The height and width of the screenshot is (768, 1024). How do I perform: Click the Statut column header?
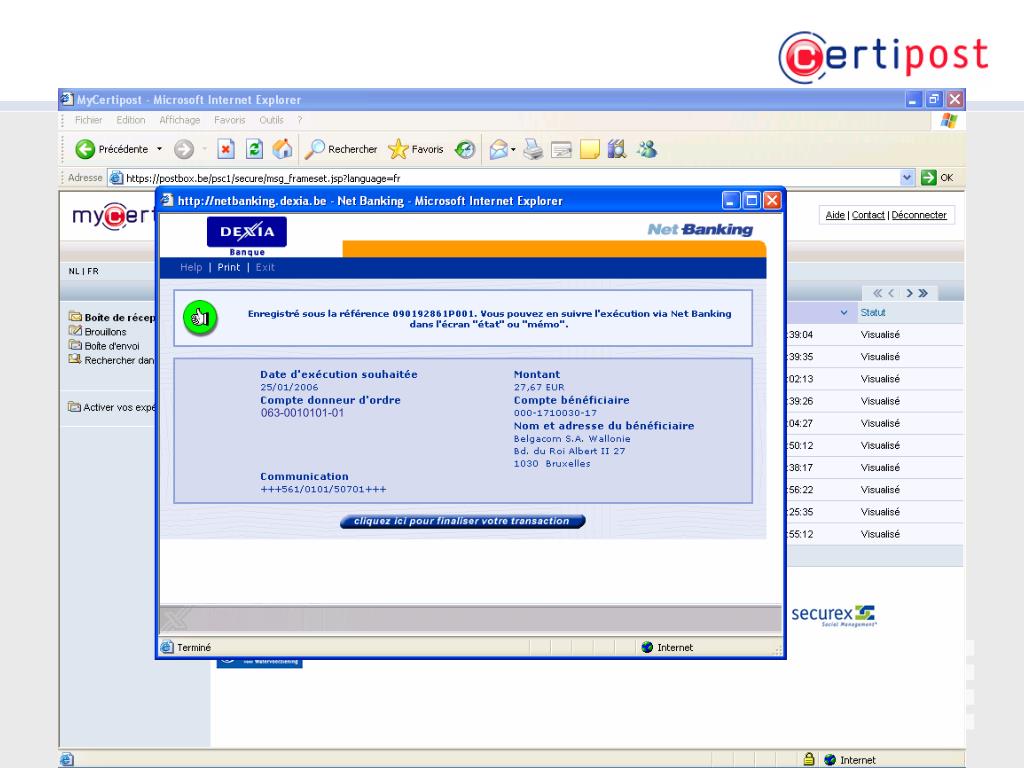pyautogui.click(x=872, y=313)
